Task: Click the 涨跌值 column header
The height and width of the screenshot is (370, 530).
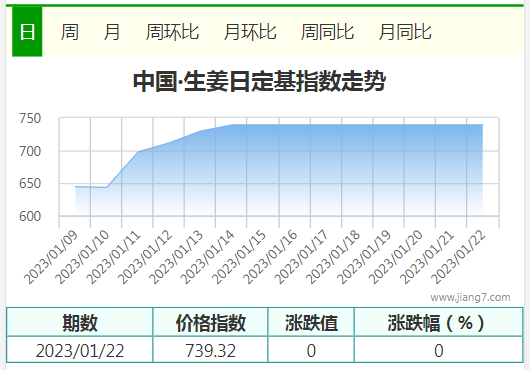Action: (311, 322)
